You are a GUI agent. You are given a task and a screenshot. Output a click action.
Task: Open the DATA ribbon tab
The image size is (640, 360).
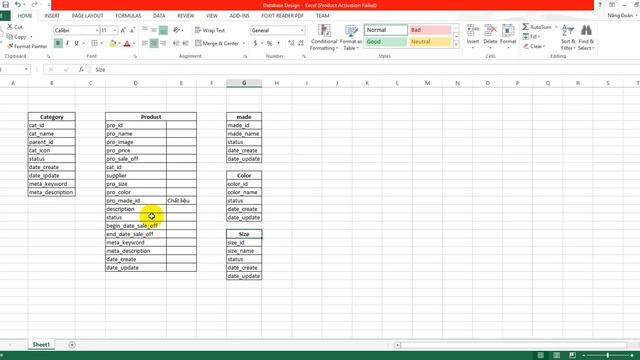(x=159, y=16)
